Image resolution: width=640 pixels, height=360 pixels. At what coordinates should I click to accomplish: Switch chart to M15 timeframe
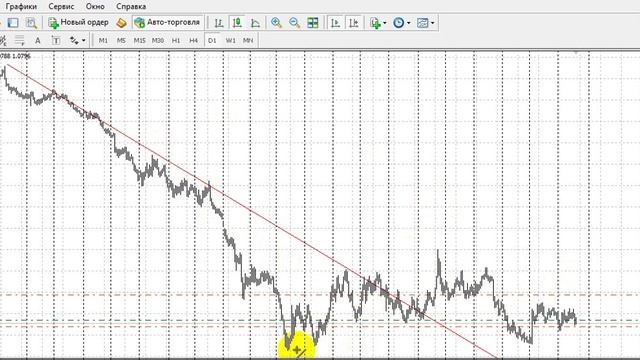(140, 40)
